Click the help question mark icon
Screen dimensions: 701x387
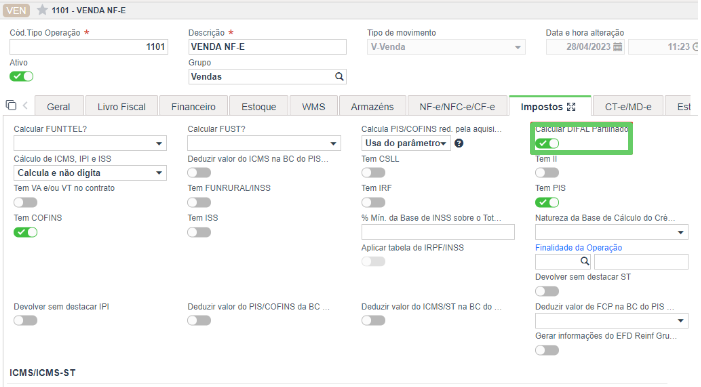point(459,143)
